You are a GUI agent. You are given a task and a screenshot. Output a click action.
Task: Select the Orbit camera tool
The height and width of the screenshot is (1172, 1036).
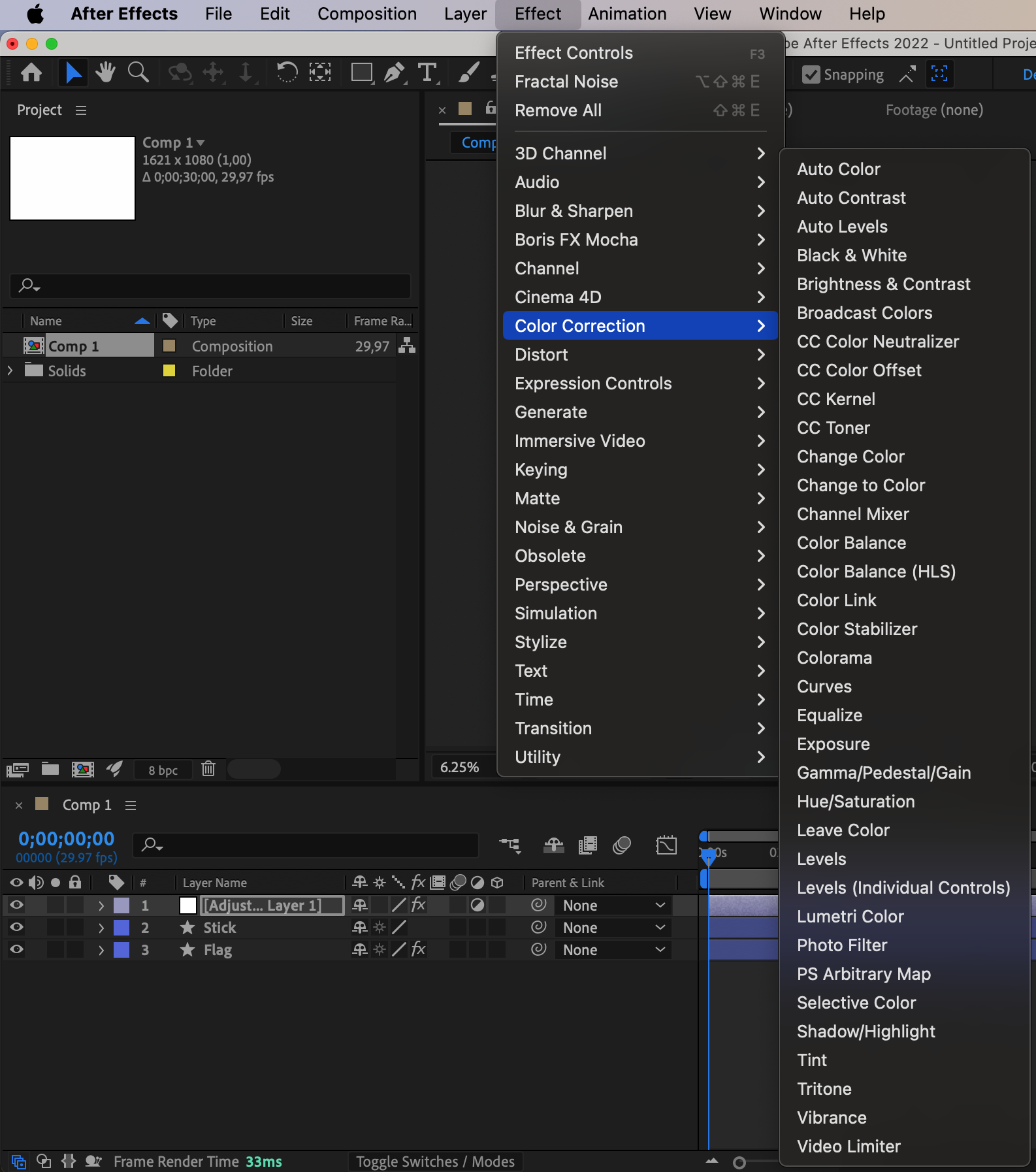pyautogui.click(x=180, y=73)
